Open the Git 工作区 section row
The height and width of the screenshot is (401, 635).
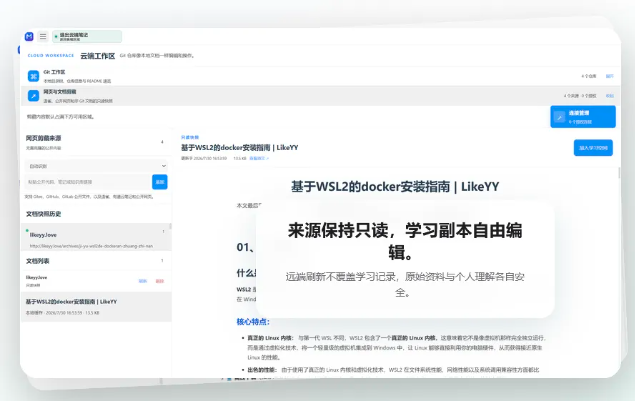321,76
